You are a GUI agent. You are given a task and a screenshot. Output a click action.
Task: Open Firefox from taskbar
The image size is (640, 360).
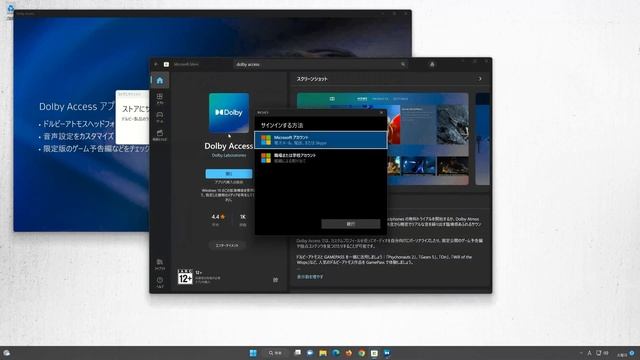[x=348, y=353]
